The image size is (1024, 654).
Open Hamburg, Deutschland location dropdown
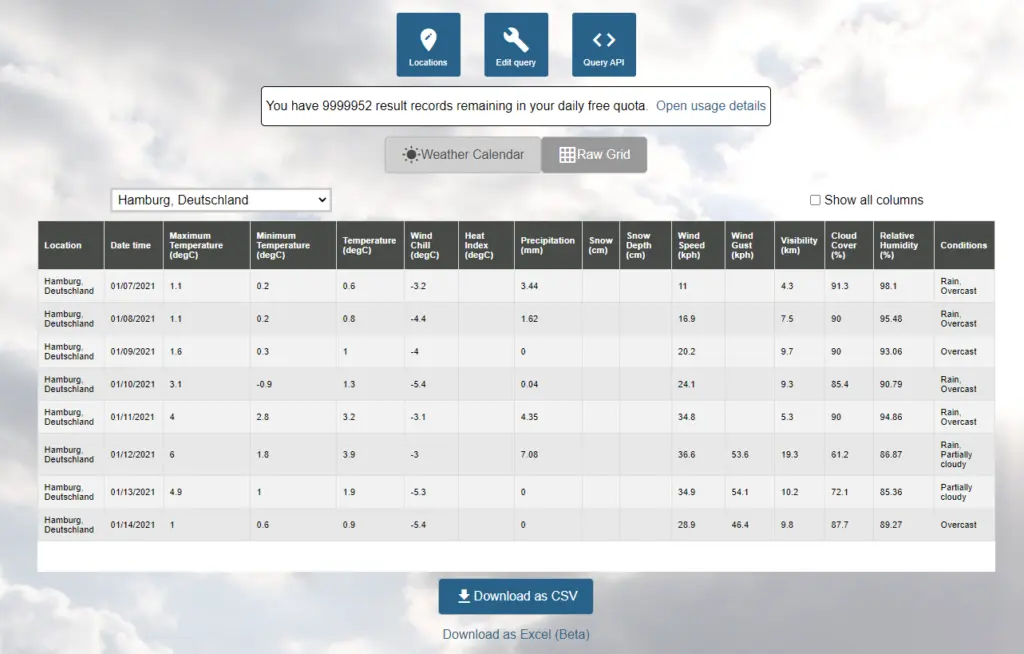(x=220, y=200)
